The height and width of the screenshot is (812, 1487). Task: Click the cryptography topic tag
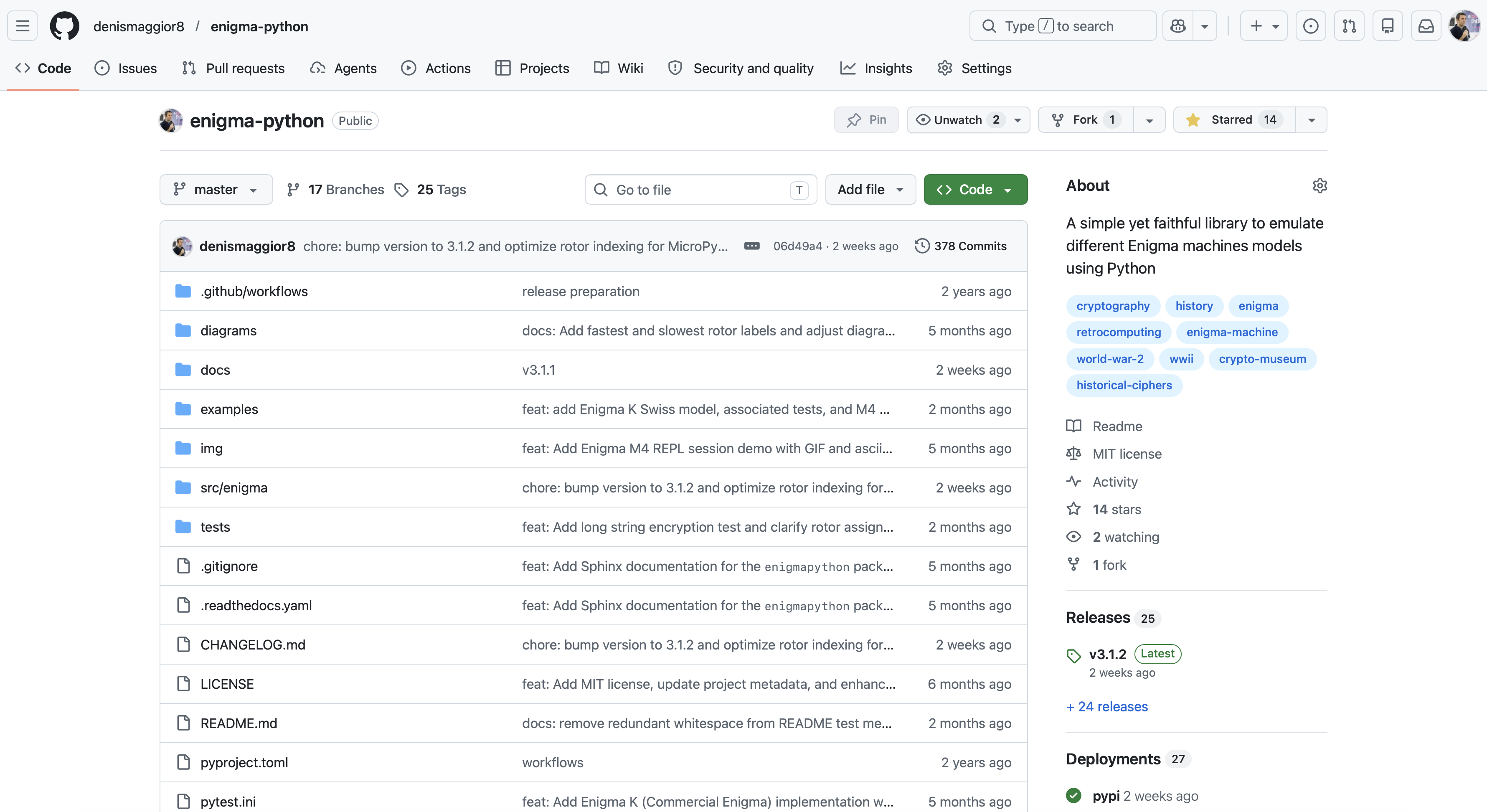coord(1112,306)
